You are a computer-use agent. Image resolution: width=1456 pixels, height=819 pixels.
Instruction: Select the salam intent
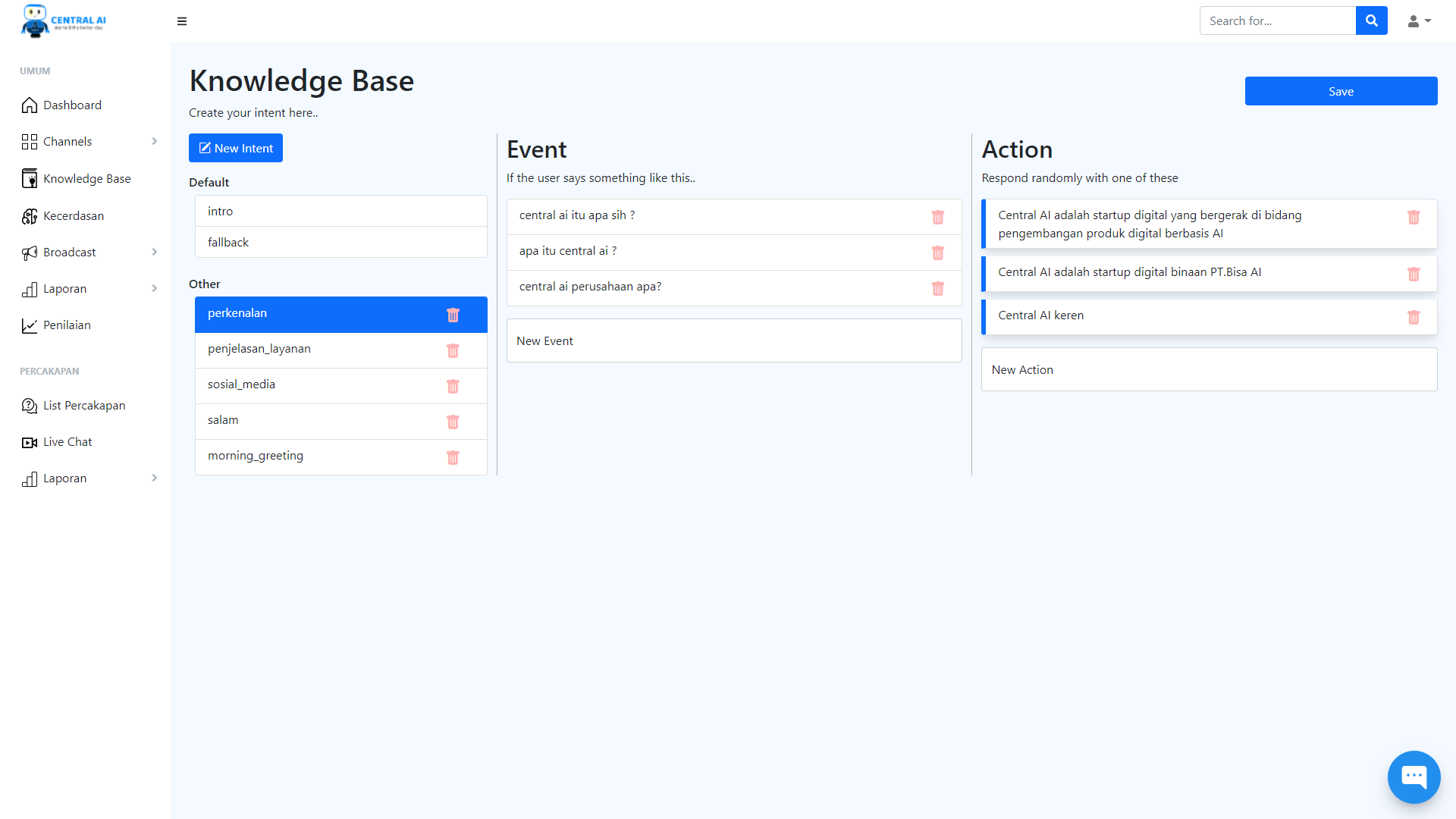tap(341, 422)
